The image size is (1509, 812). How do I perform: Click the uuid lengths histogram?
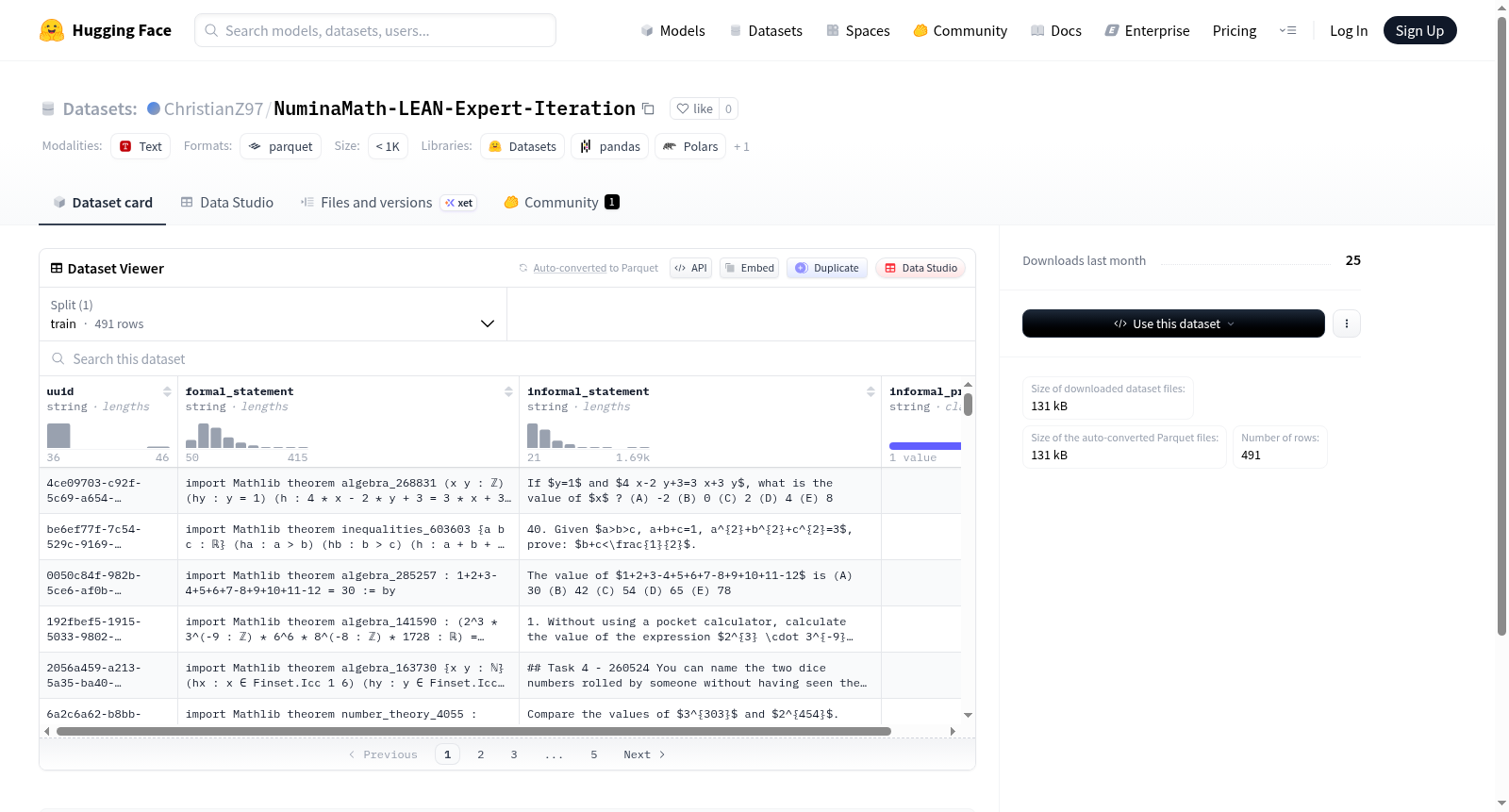click(x=108, y=436)
